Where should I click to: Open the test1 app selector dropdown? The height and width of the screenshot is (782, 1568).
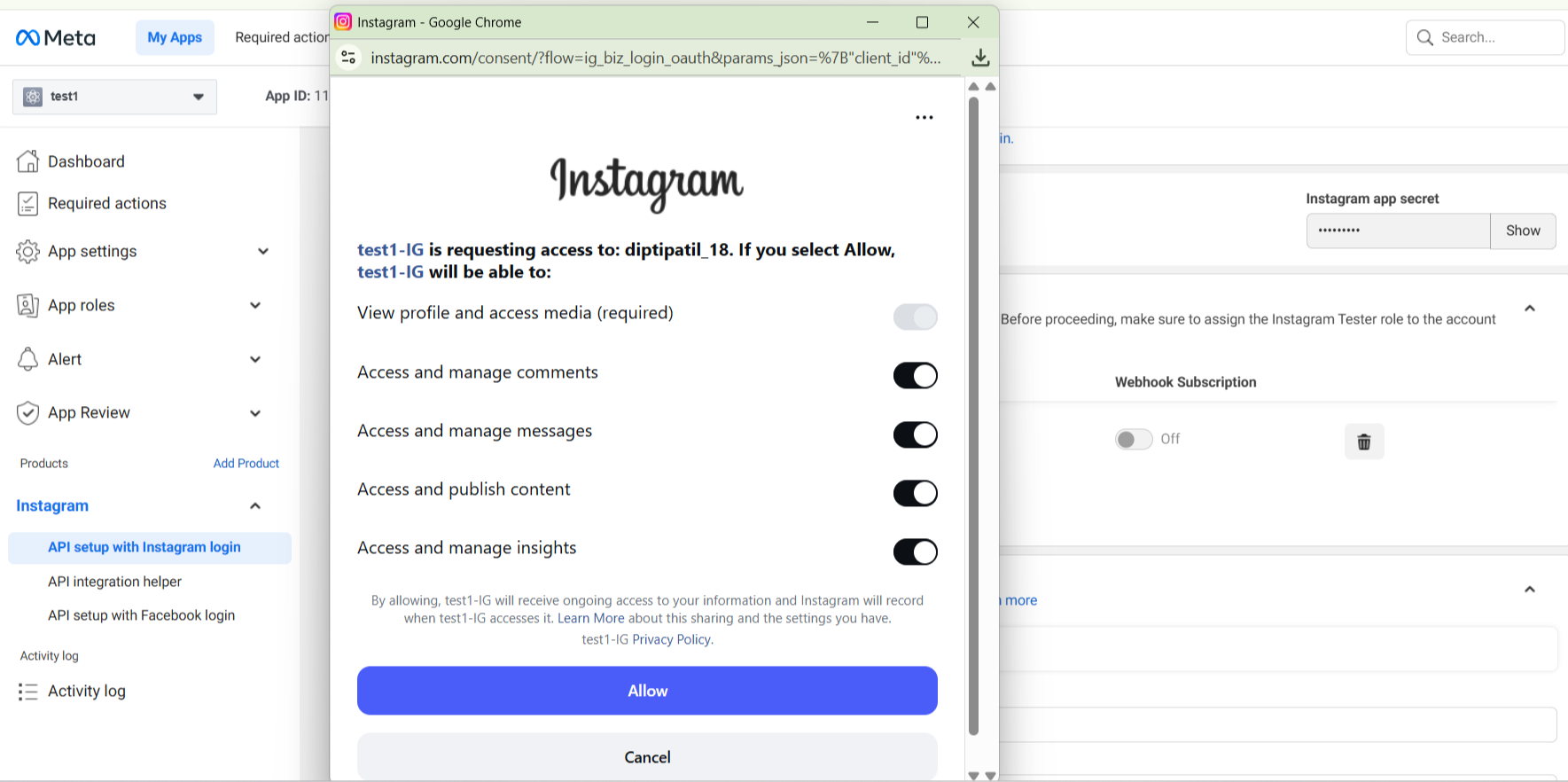click(114, 97)
